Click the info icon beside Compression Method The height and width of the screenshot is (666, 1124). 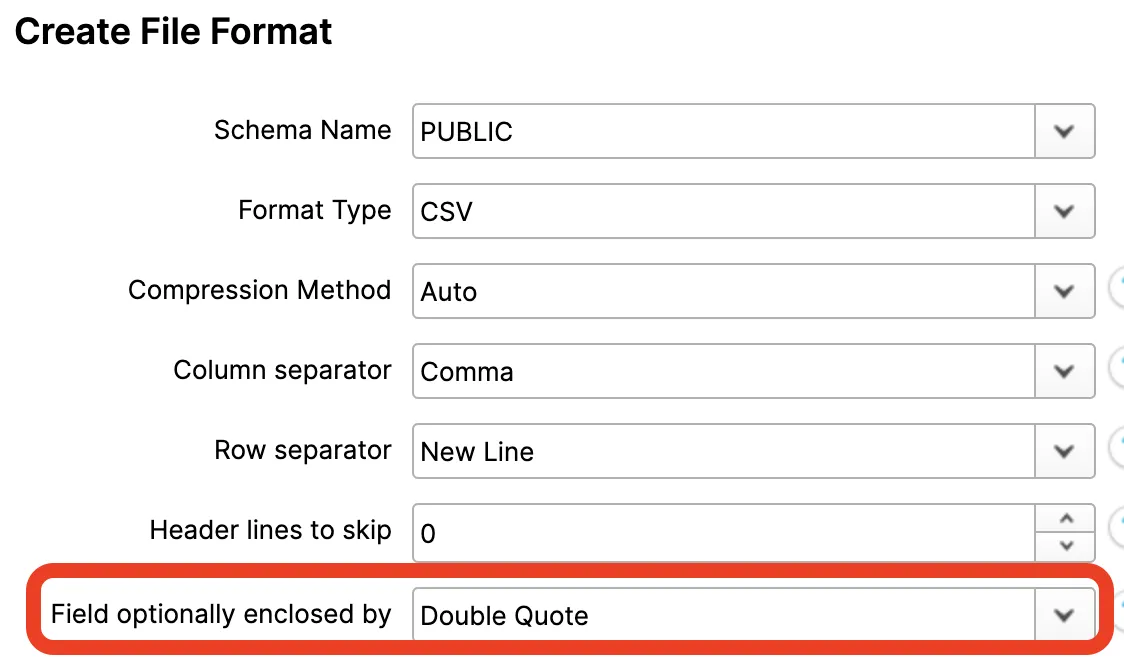pyautogui.click(x=1118, y=291)
